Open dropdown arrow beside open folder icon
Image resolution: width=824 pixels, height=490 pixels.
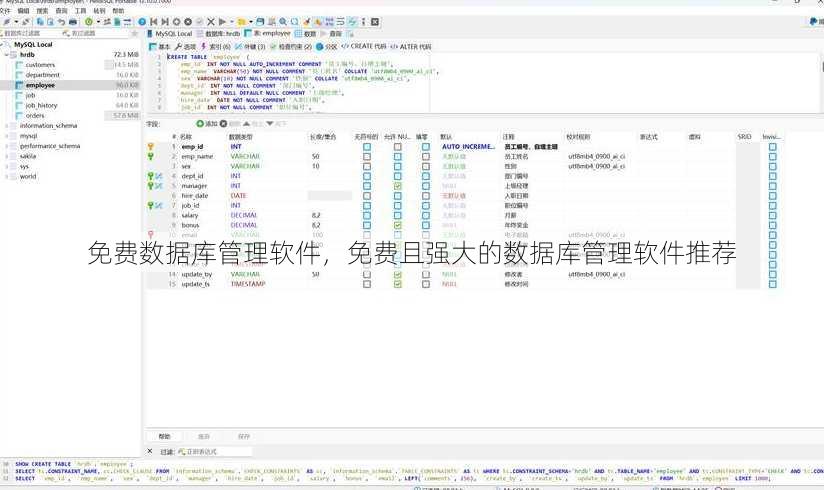click(x=251, y=22)
